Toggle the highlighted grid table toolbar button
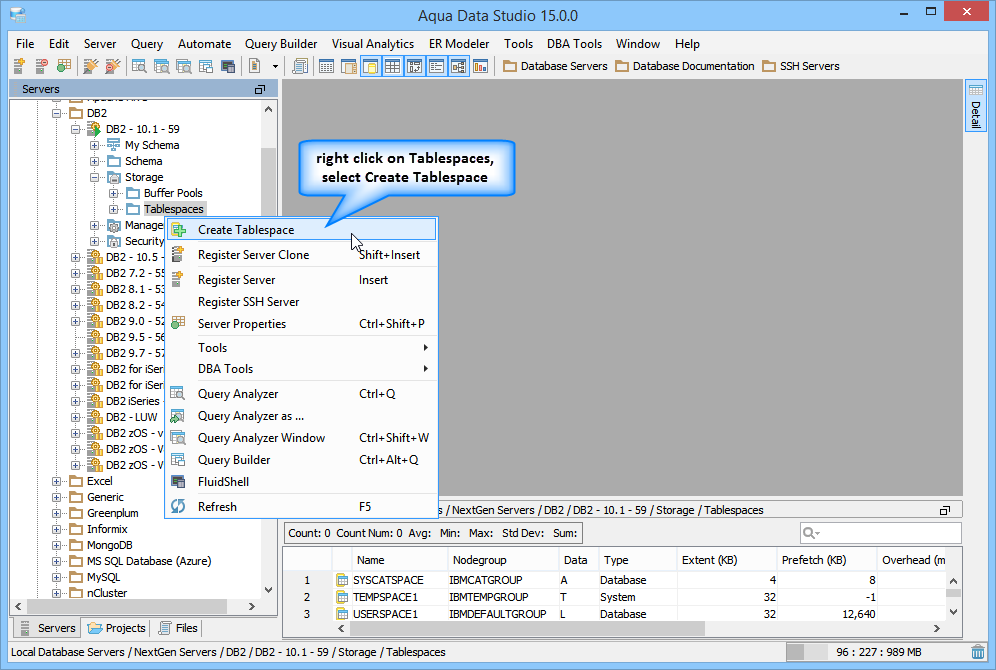Screen dimensions: 996x670 (393, 65)
